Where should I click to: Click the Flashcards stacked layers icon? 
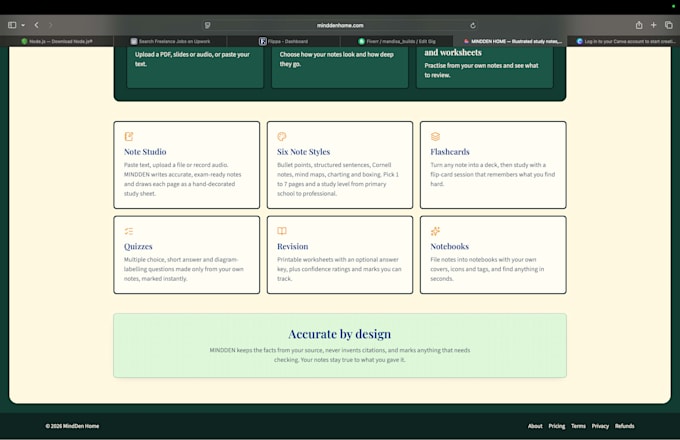coord(435,137)
